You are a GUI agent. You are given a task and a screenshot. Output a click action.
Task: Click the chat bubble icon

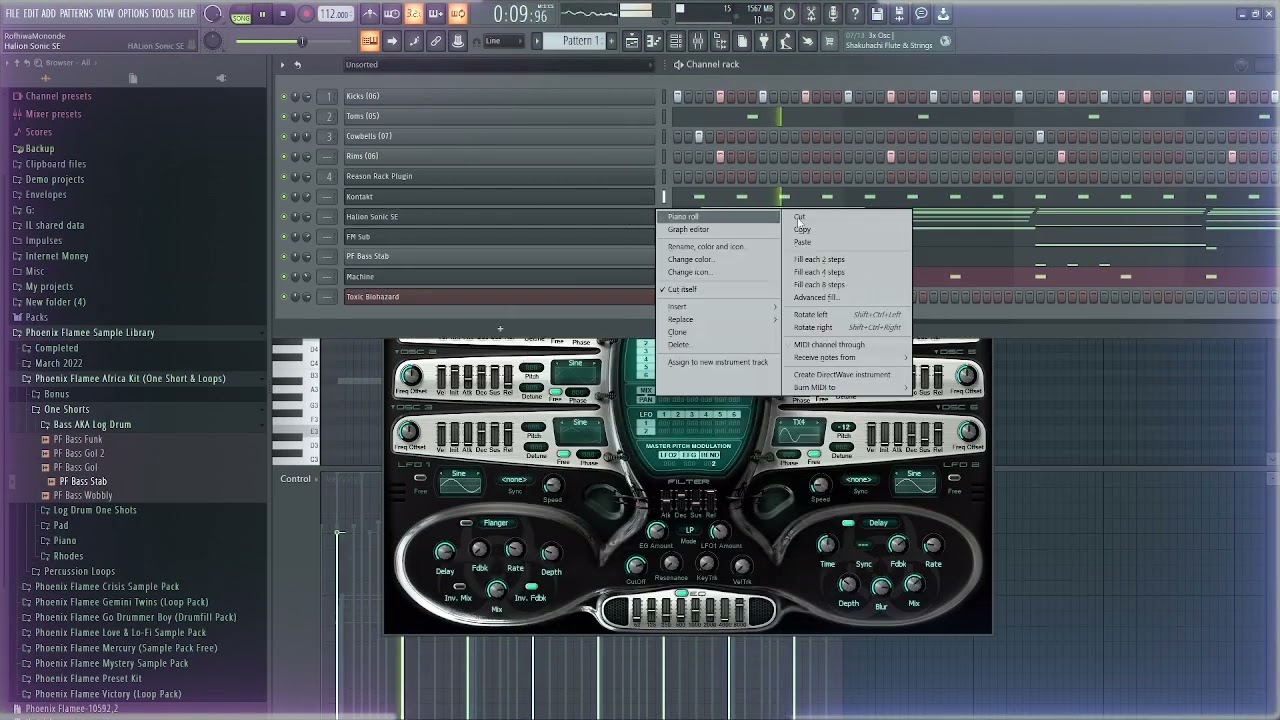click(x=921, y=14)
